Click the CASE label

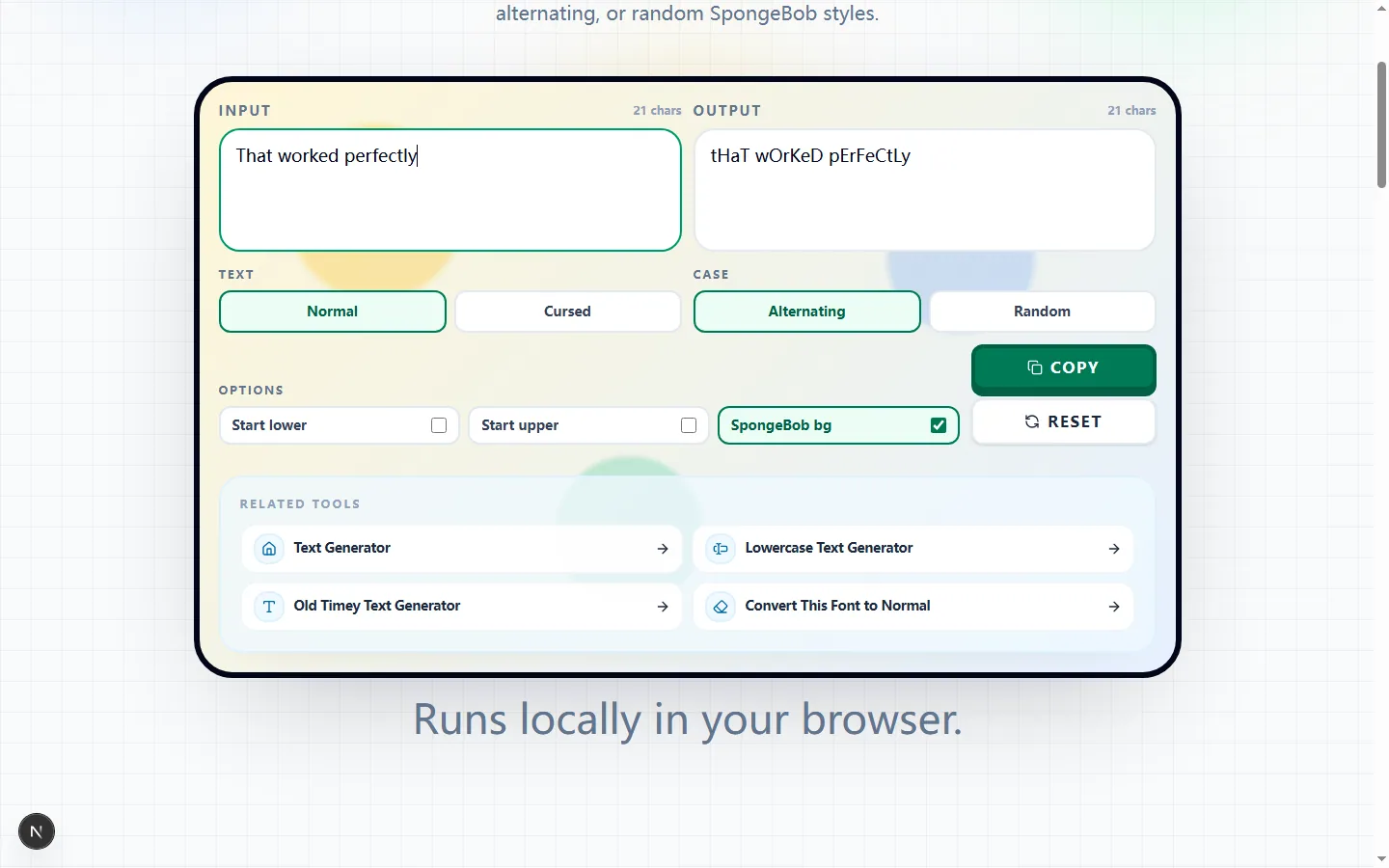(x=711, y=275)
